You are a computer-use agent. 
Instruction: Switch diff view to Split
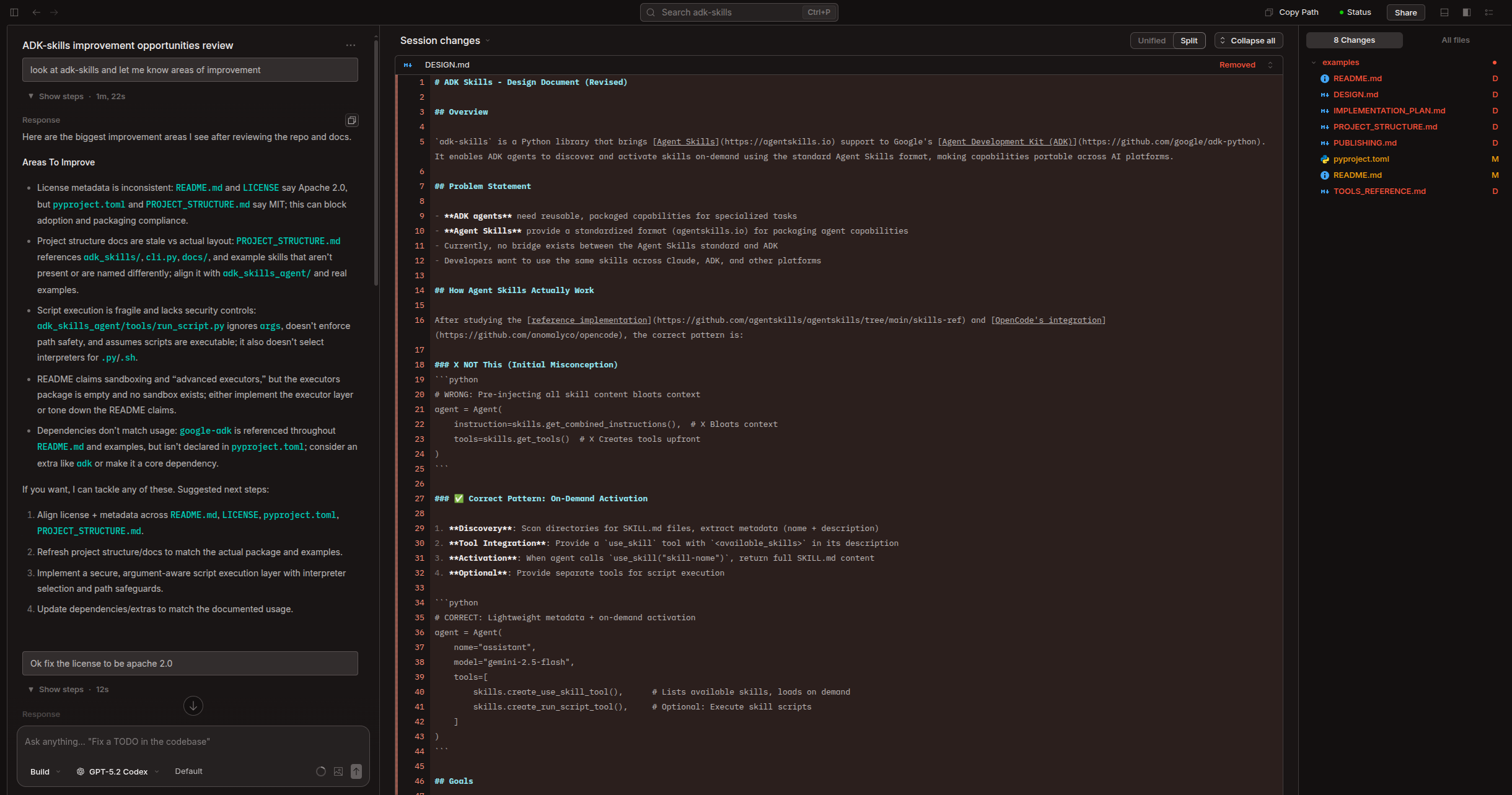point(1189,41)
